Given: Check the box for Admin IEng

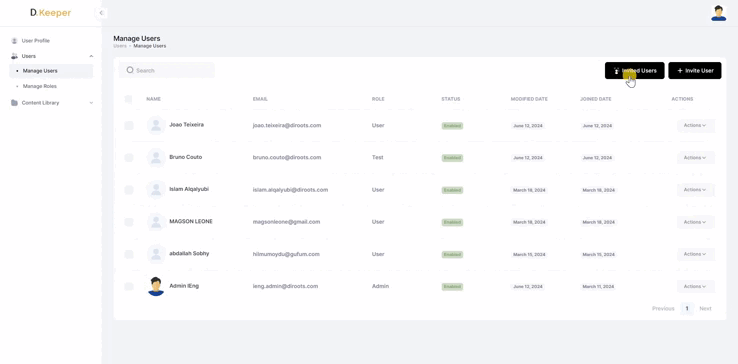Looking at the screenshot, I should 128,286.
